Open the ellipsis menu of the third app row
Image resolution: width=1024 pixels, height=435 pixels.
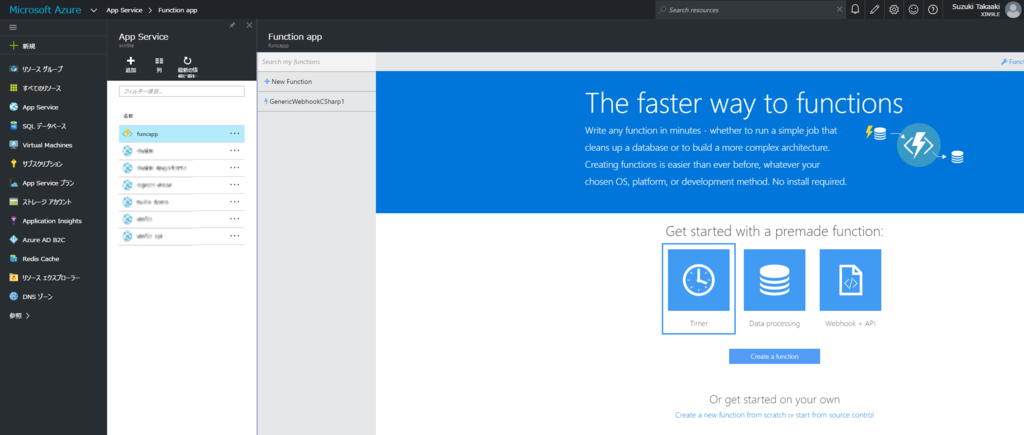click(x=234, y=167)
